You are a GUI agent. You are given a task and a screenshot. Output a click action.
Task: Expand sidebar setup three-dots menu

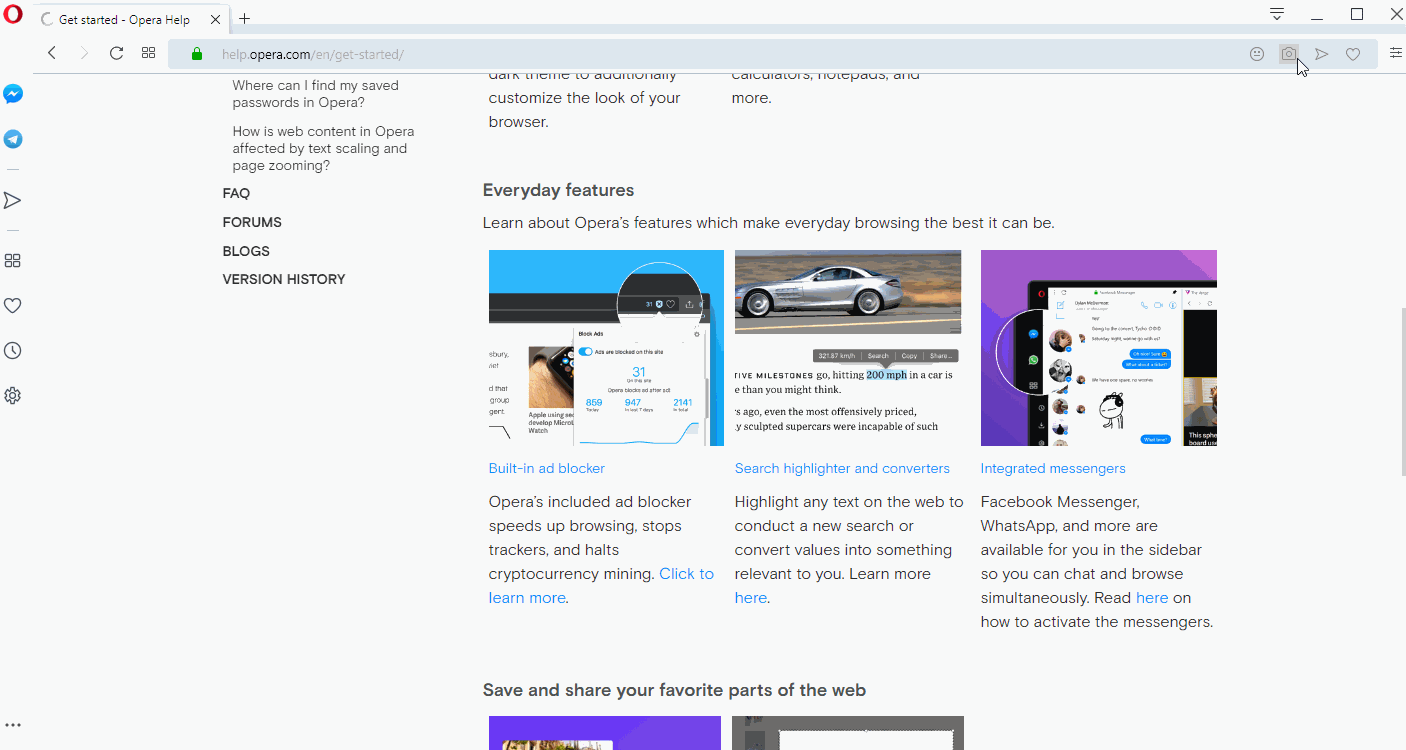coord(13,726)
